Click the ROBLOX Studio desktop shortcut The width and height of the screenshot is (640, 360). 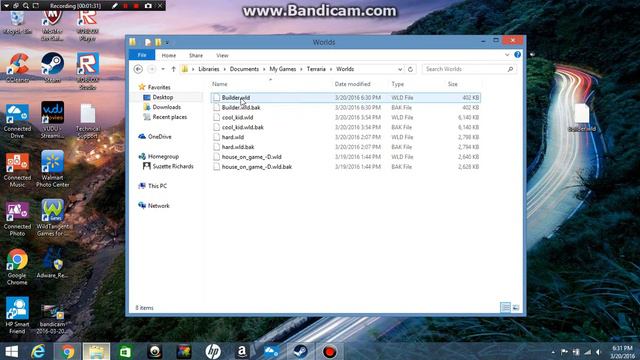(x=88, y=71)
